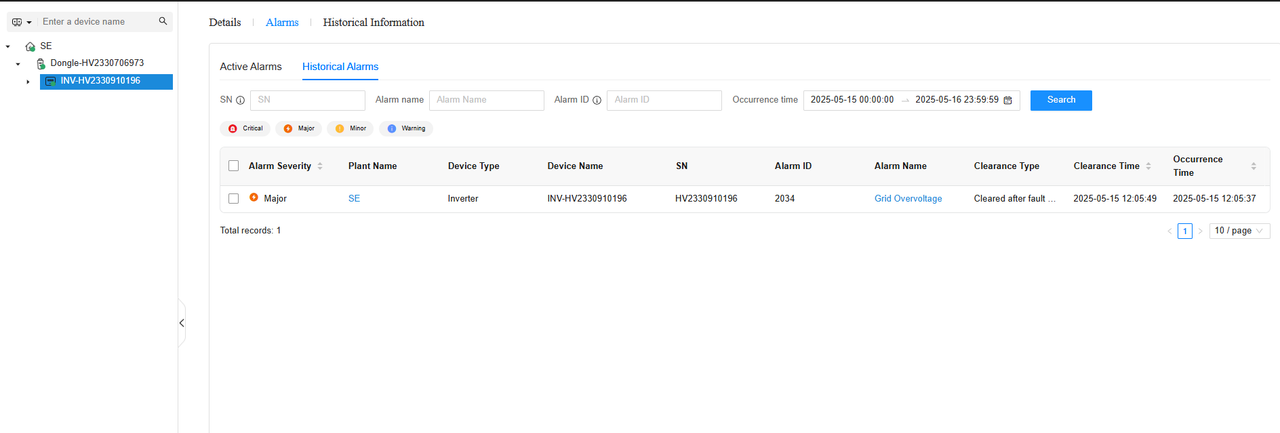
Task: Toggle the Major severity filter
Action: (298, 128)
